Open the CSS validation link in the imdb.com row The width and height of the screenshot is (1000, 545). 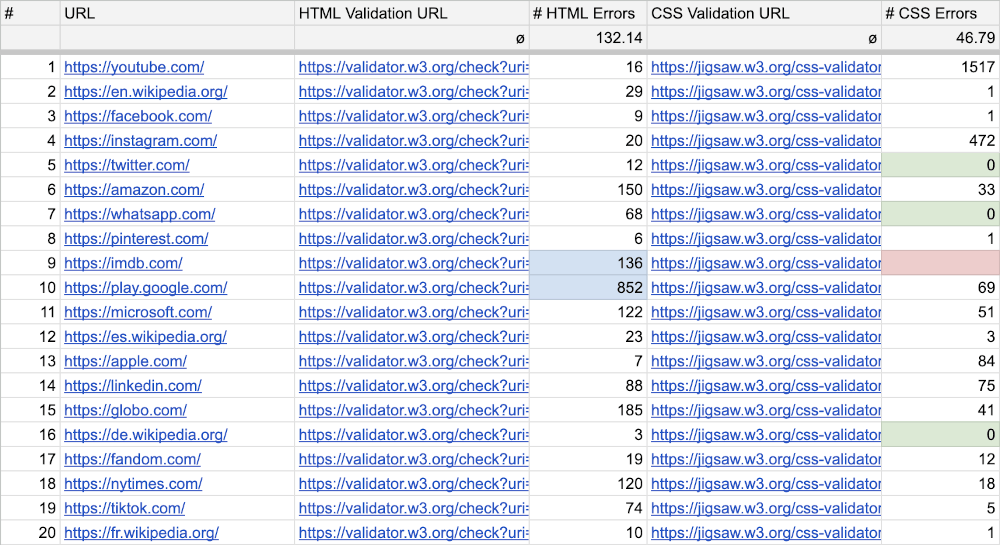tap(766, 263)
